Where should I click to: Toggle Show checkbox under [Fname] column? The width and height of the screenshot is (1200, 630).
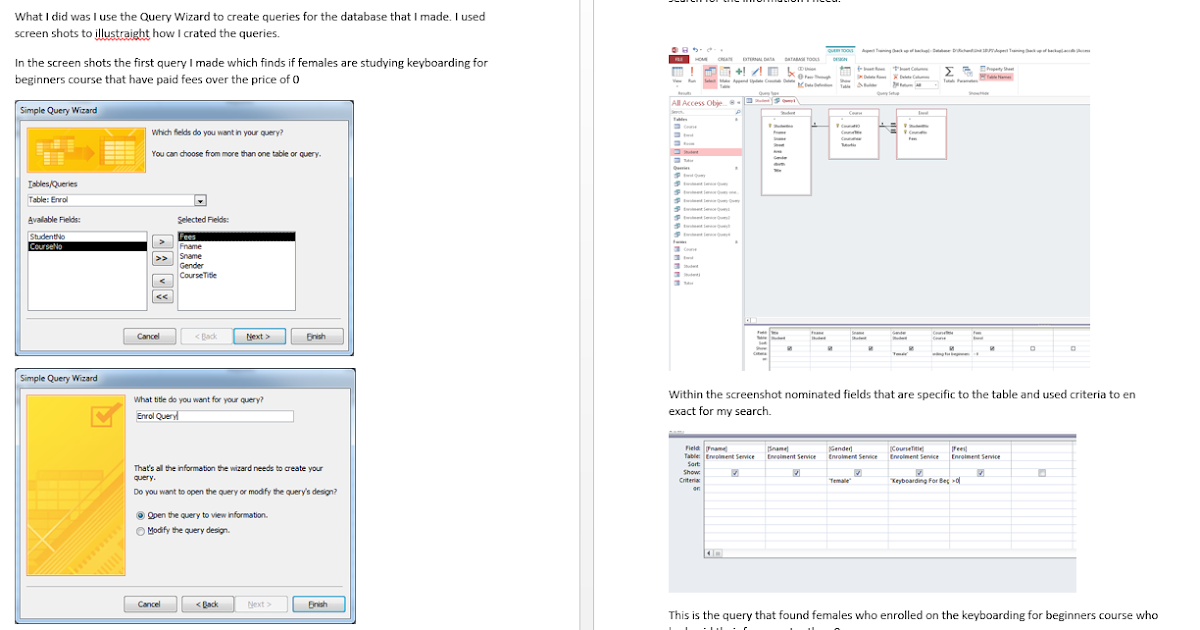[735, 473]
